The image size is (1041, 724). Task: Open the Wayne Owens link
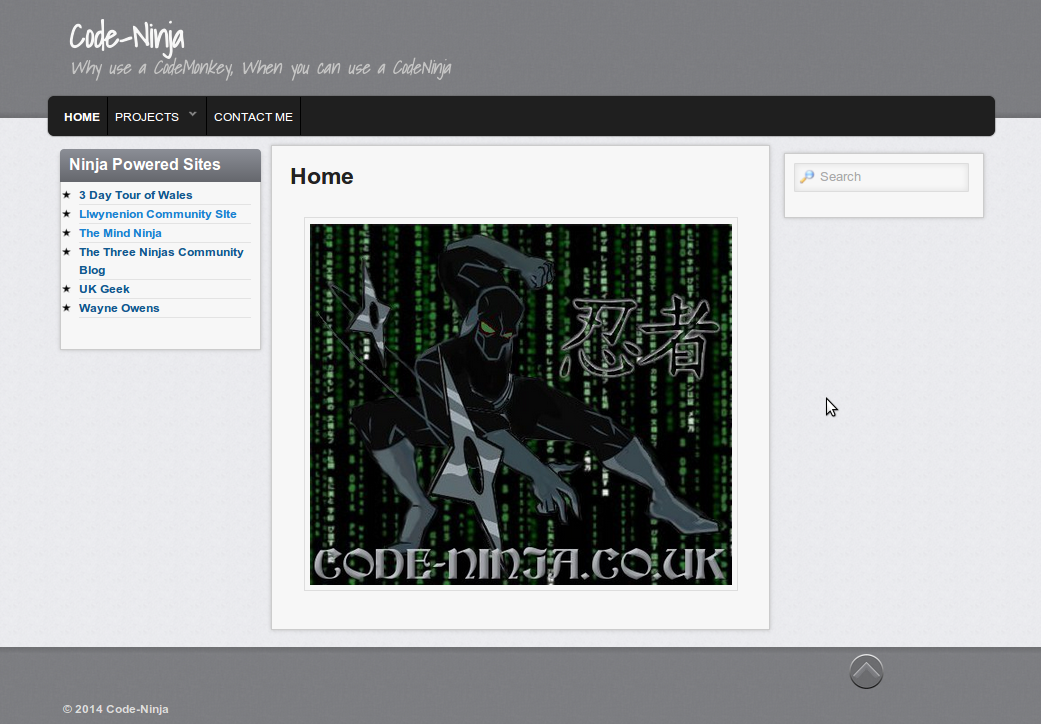click(119, 308)
